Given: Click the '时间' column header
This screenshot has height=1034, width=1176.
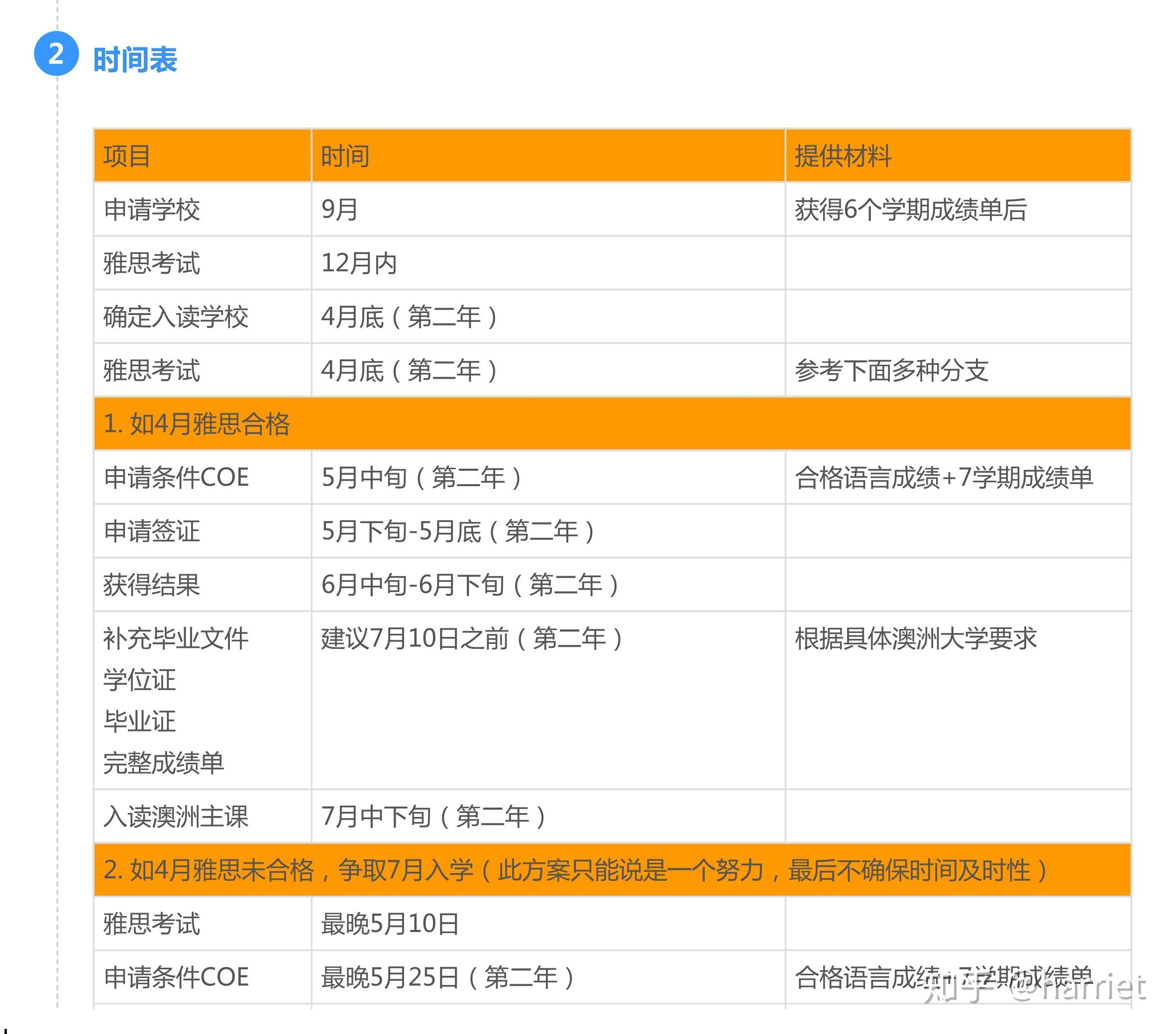Looking at the screenshot, I should (343, 154).
